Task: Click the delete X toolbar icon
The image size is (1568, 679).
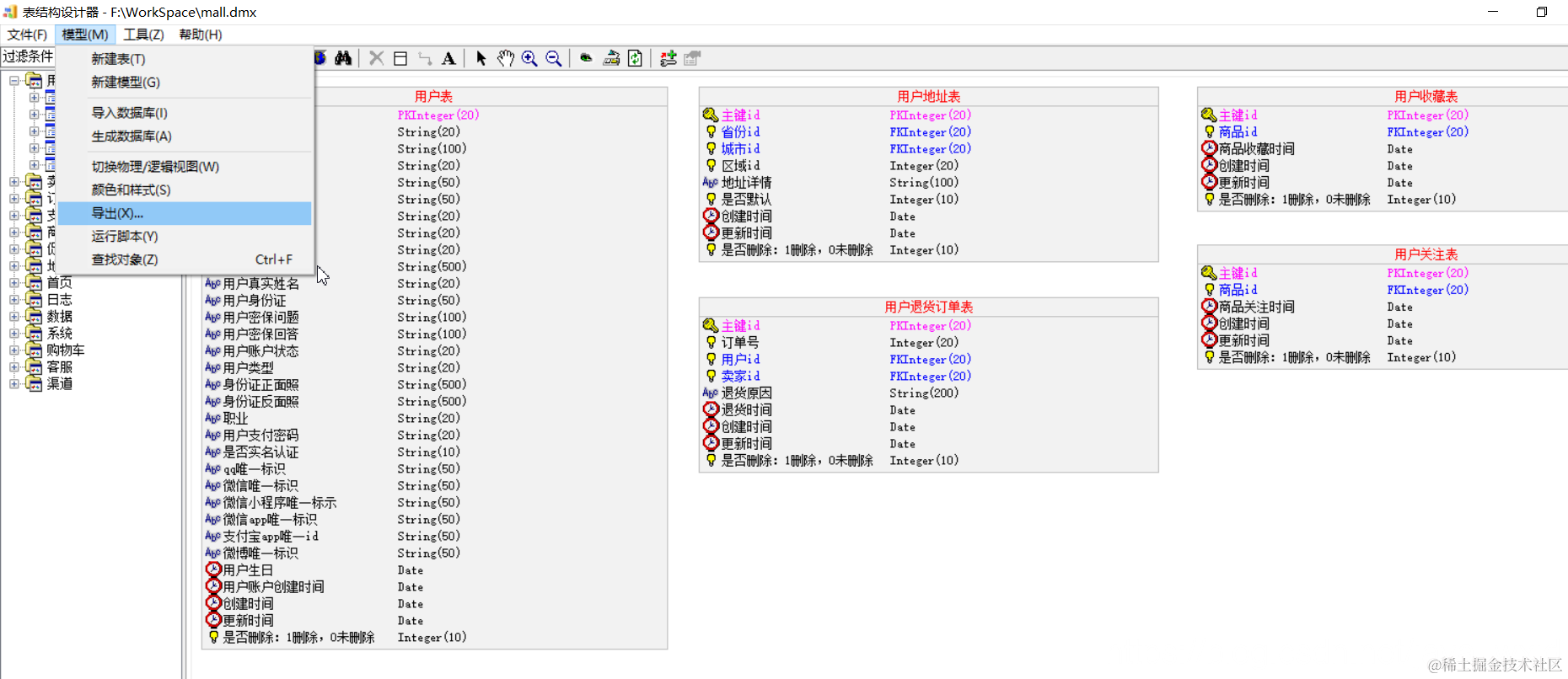Action: coord(376,58)
